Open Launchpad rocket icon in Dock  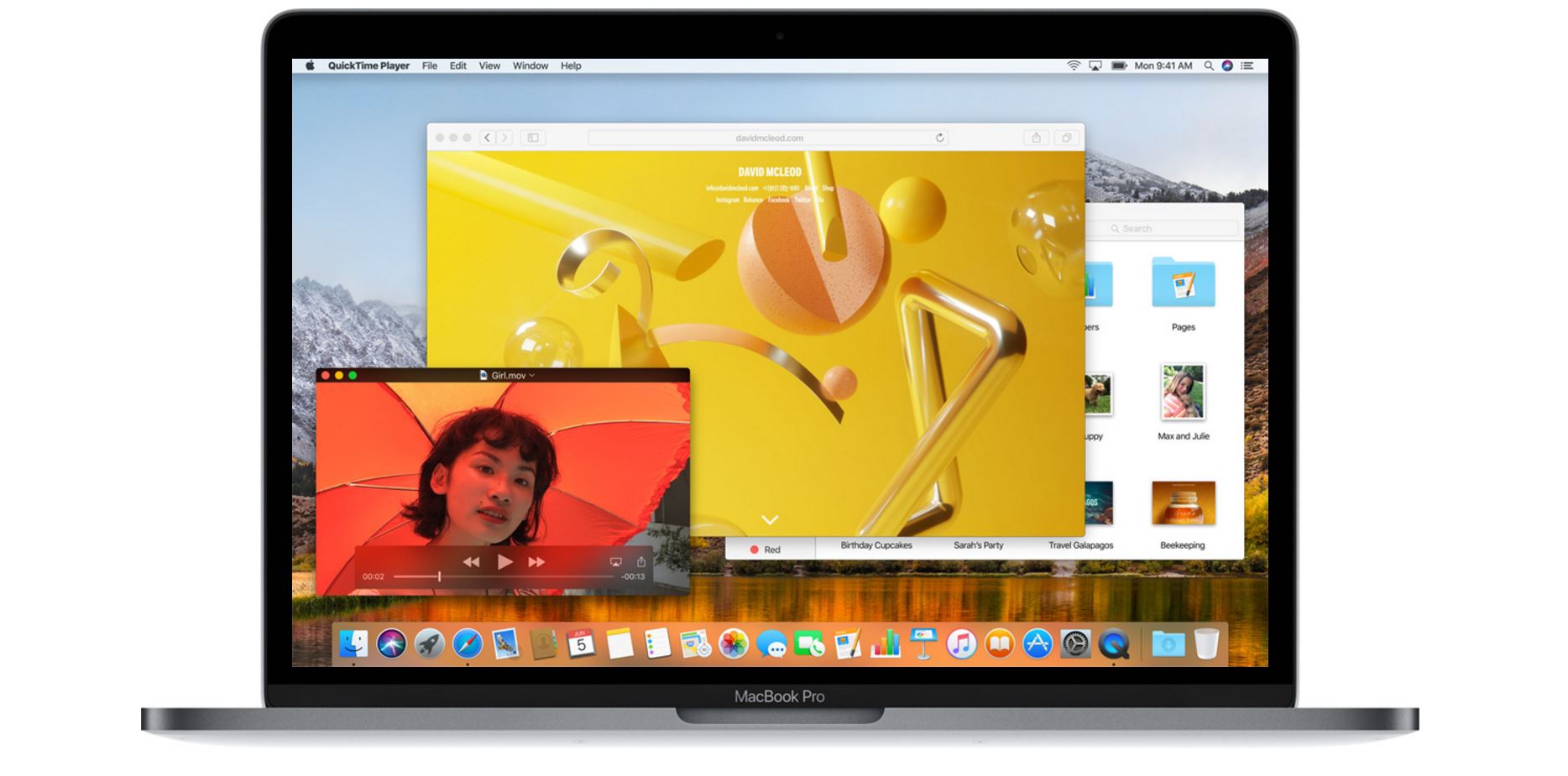[429, 644]
